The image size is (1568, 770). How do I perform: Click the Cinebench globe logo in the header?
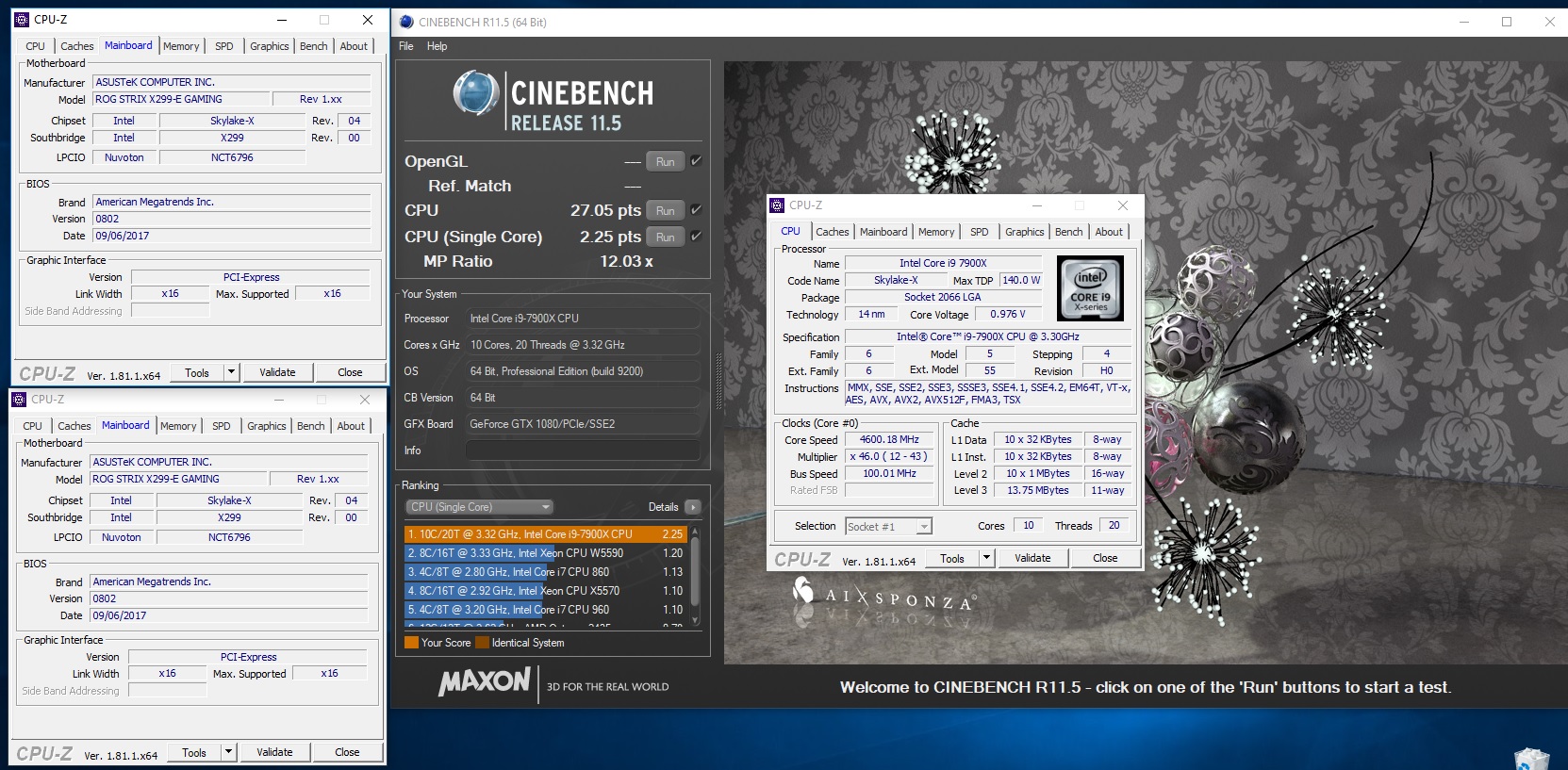pyautogui.click(x=476, y=94)
